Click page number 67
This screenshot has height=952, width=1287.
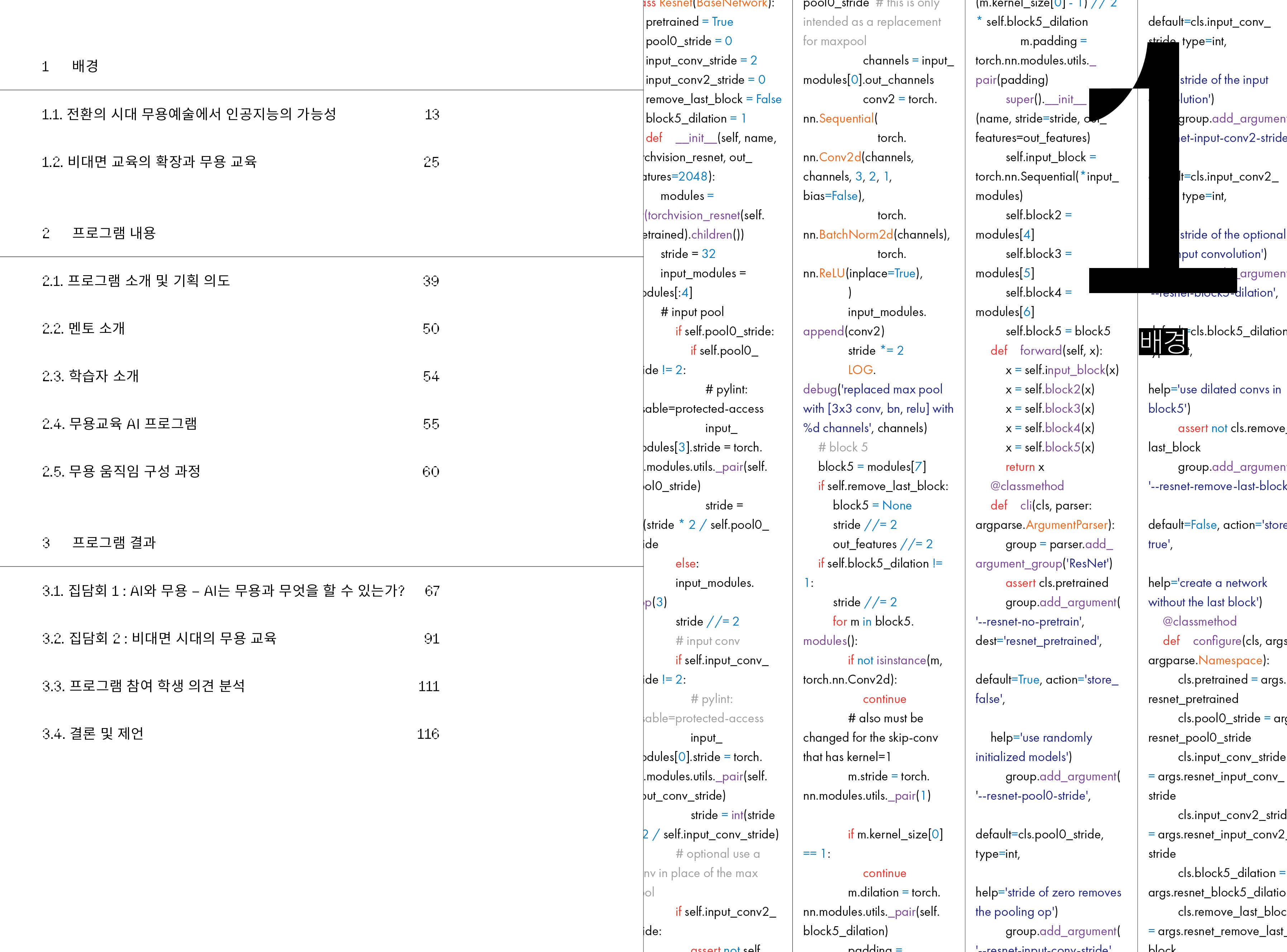pyautogui.click(x=432, y=591)
